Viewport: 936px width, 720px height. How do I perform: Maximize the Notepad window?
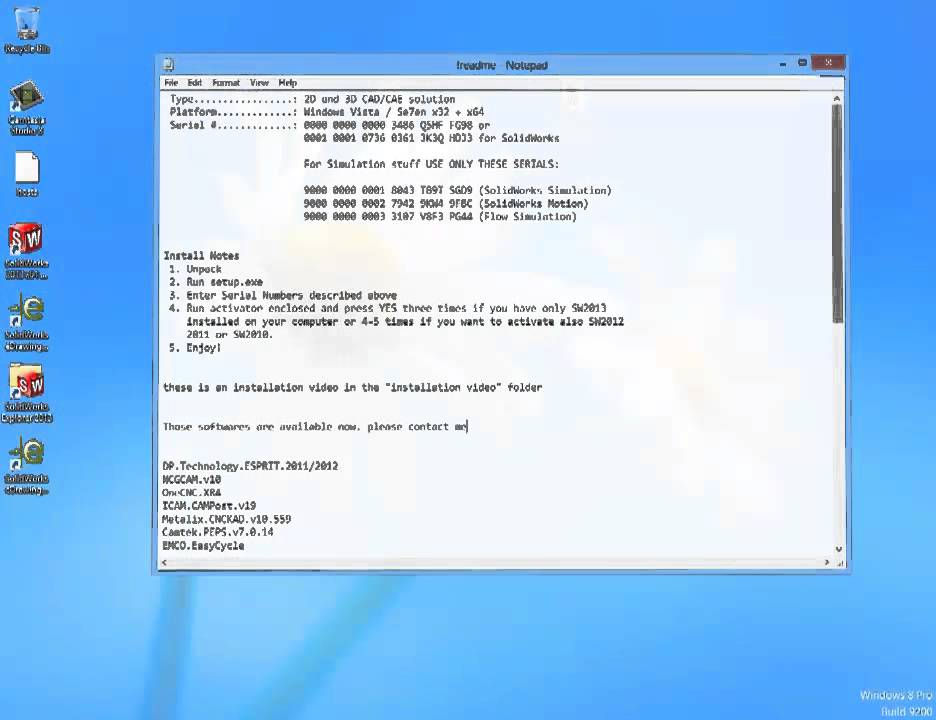[802, 63]
